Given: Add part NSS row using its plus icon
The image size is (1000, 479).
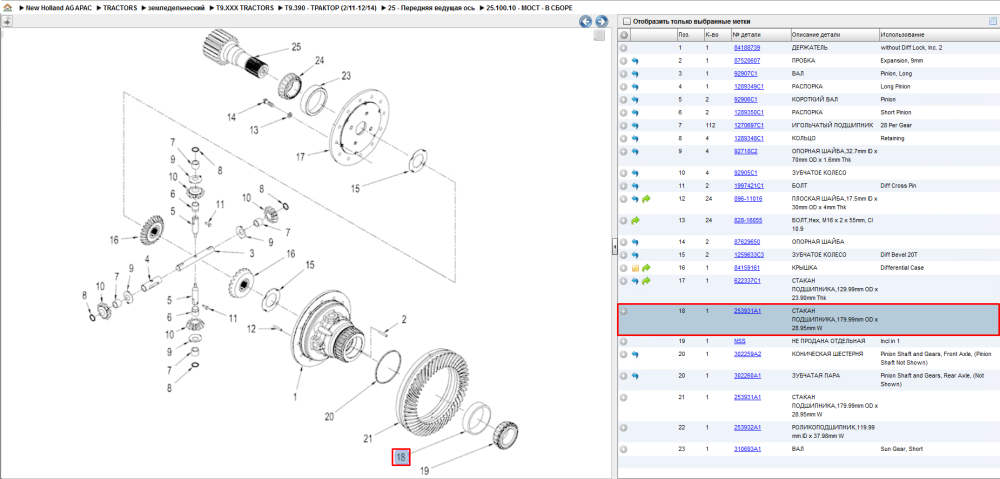Looking at the screenshot, I should click(624, 342).
